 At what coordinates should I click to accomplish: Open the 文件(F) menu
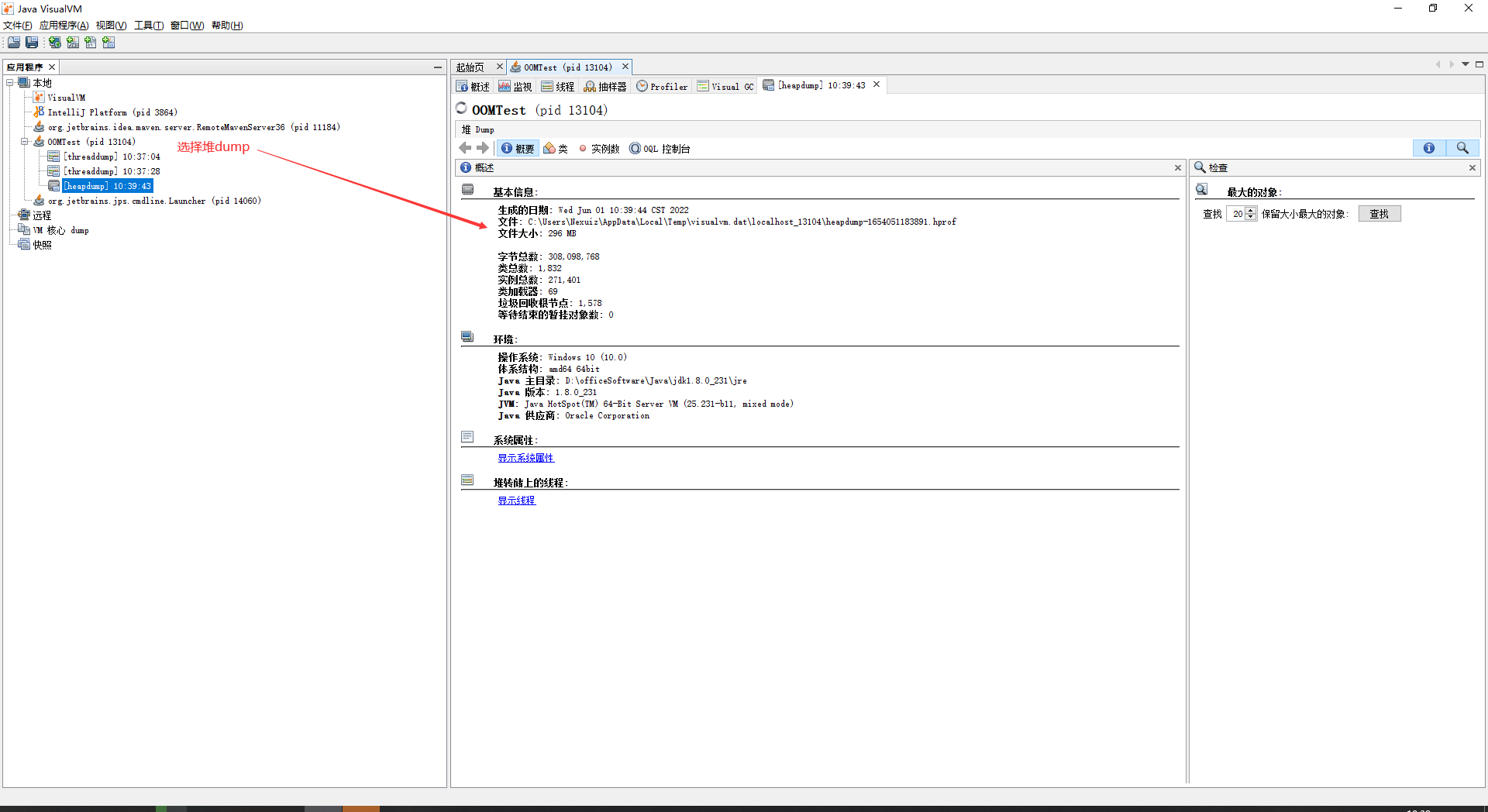point(17,26)
